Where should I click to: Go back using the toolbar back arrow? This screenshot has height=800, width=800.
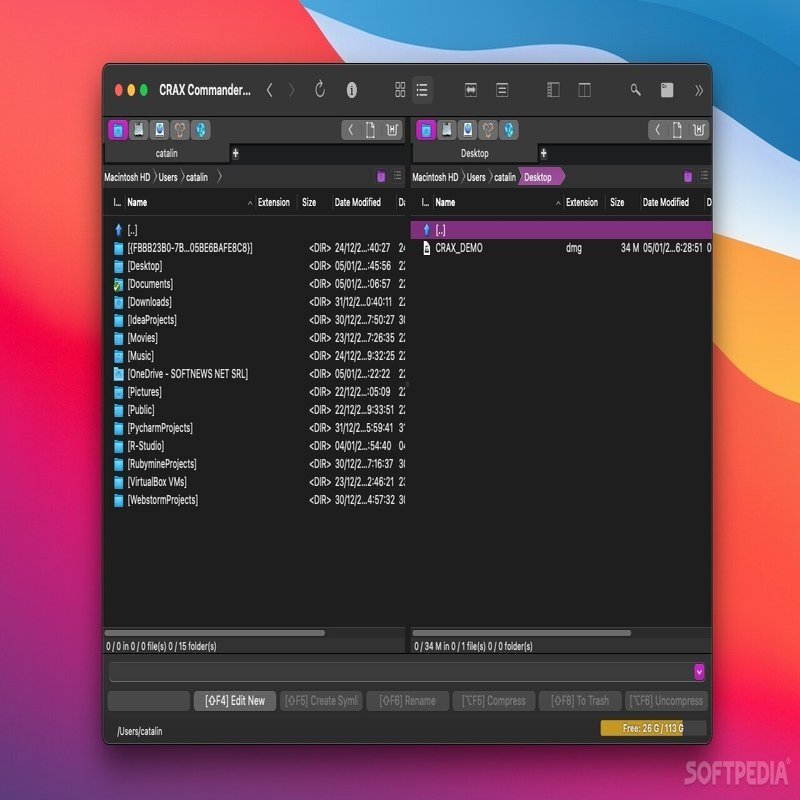click(269, 90)
